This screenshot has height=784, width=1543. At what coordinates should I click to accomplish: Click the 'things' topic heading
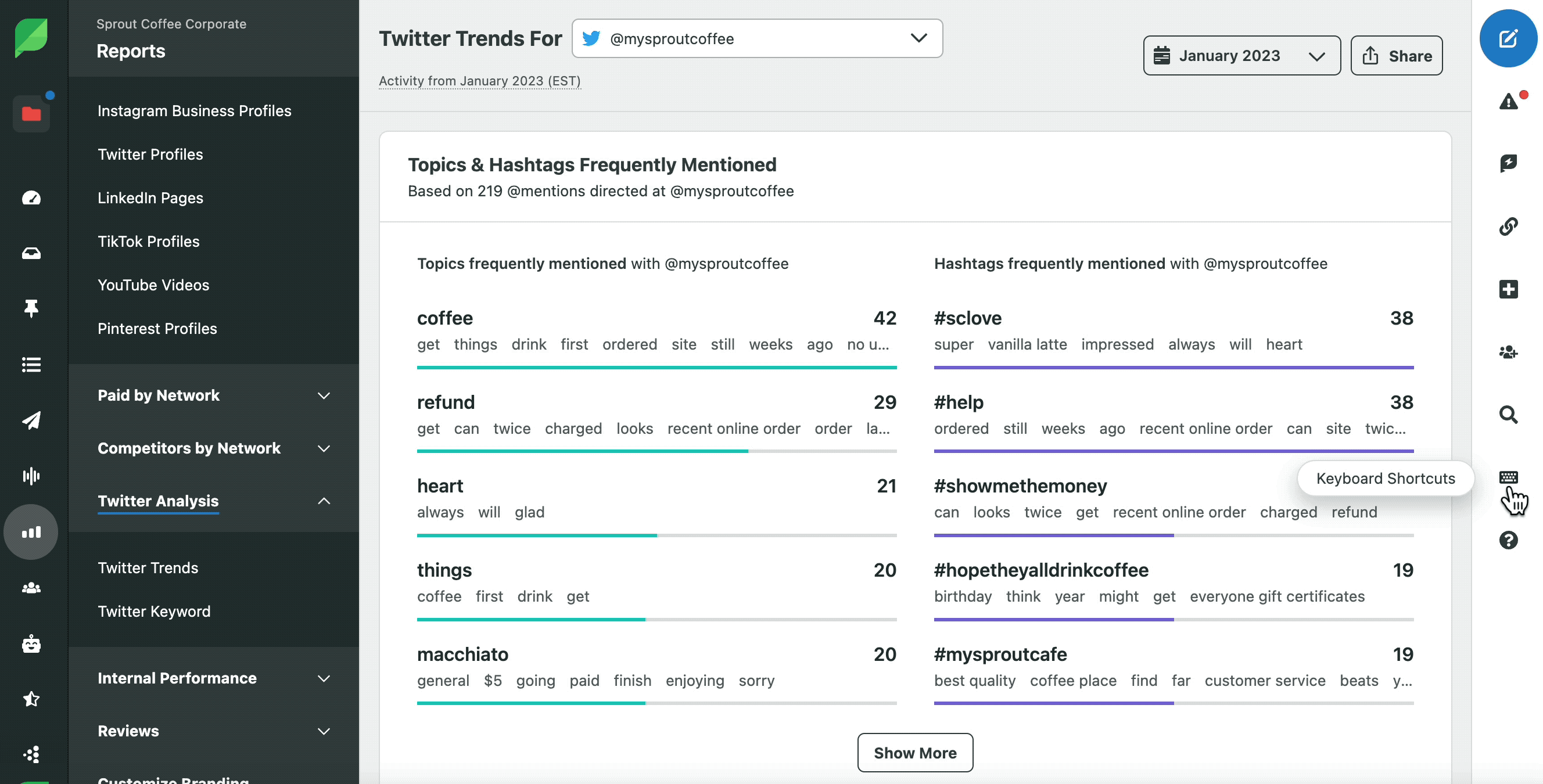tap(444, 570)
